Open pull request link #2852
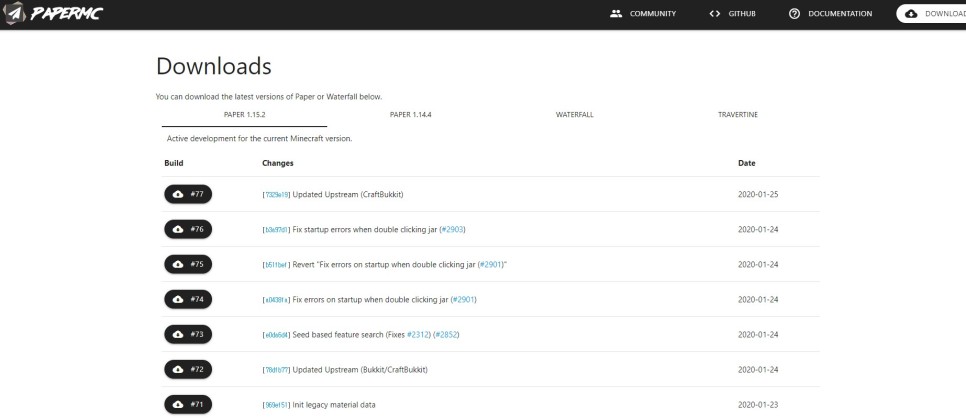 446,334
